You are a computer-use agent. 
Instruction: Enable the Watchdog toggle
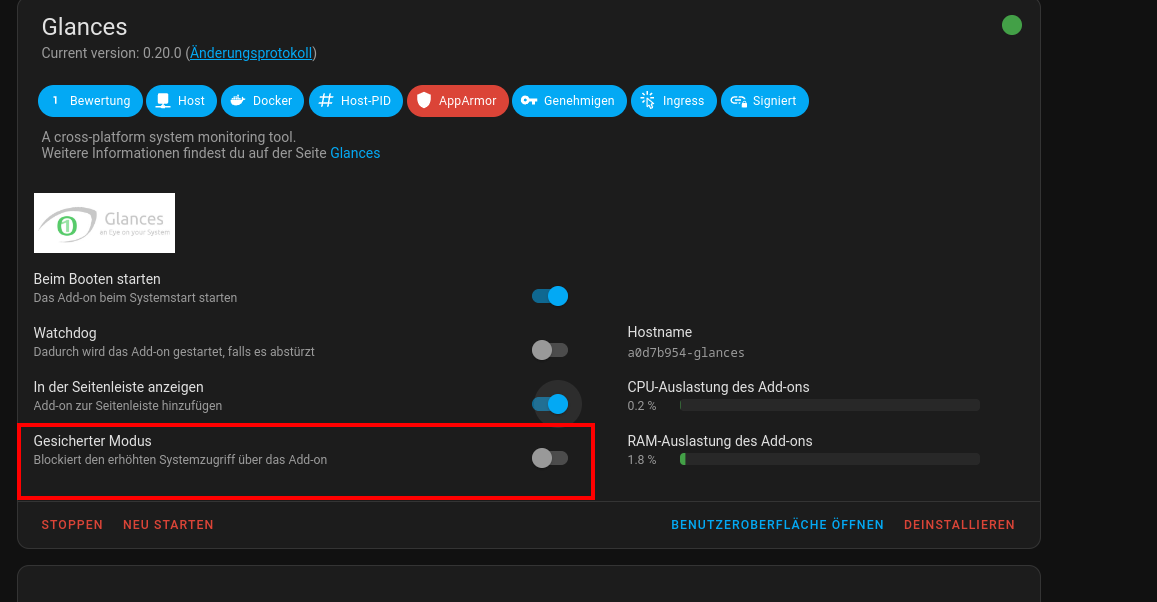(x=550, y=350)
